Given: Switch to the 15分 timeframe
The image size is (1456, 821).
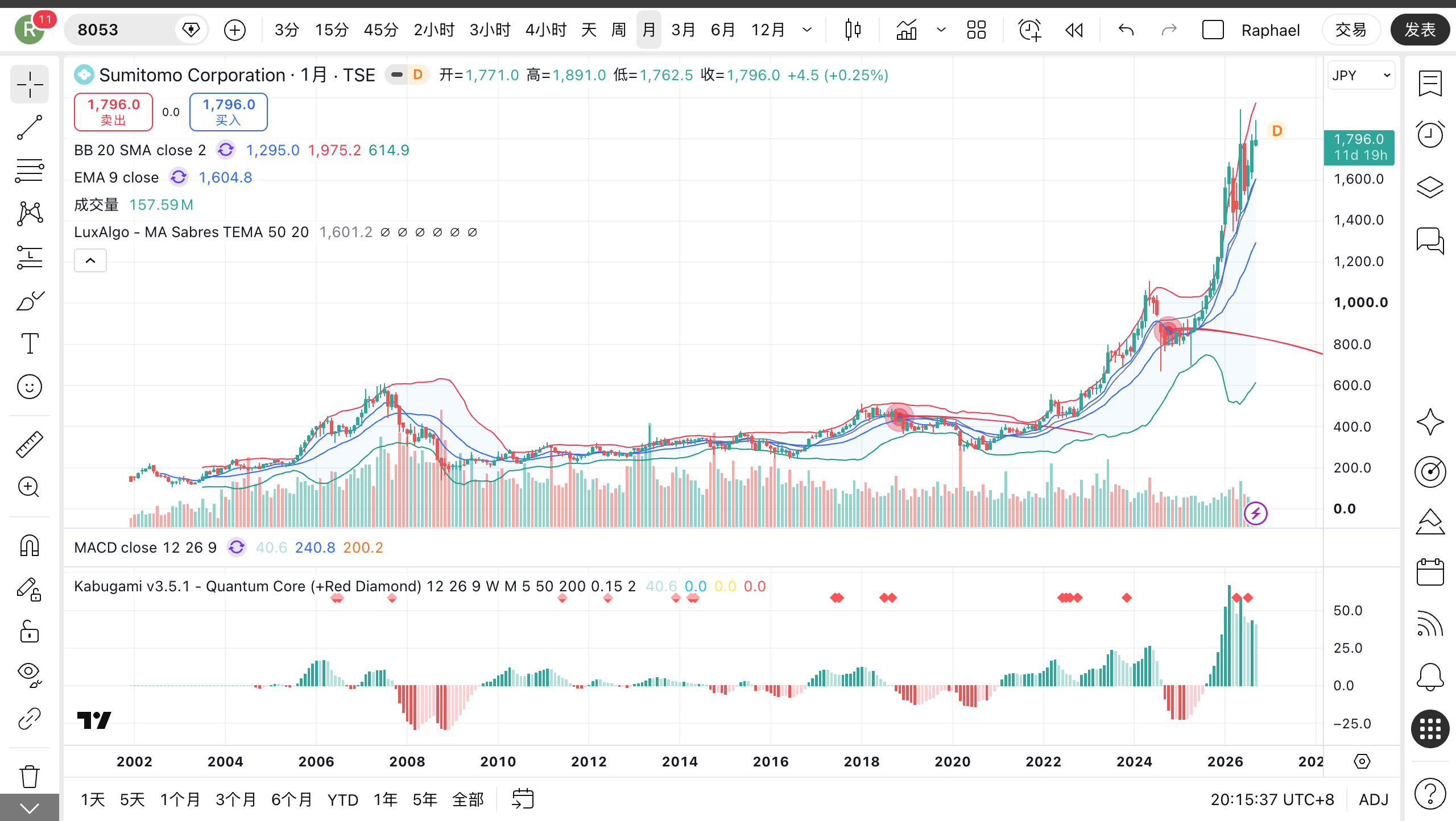Looking at the screenshot, I should point(332,30).
